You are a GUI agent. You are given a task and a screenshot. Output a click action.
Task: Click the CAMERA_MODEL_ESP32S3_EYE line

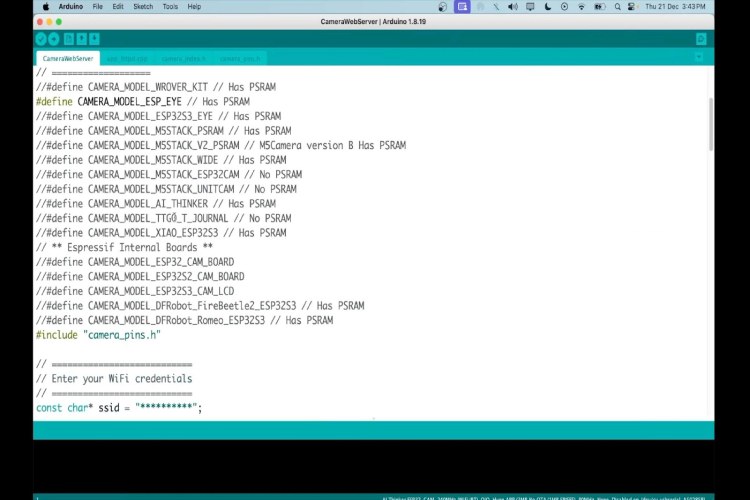point(158,116)
